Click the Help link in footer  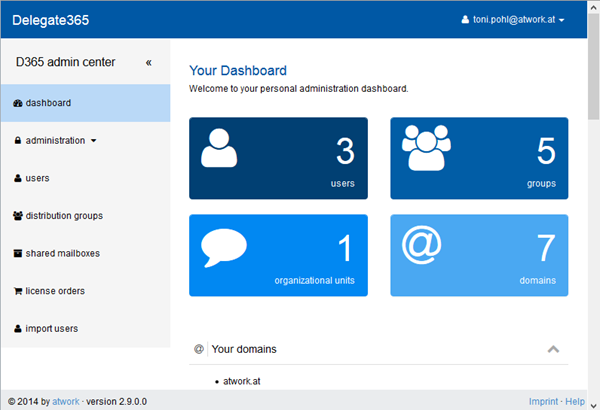click(x=575, y=402)
